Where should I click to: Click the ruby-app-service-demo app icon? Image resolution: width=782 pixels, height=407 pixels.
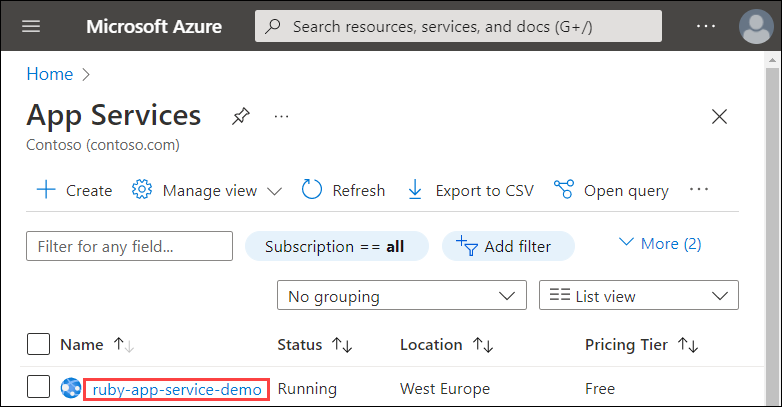pyautogui.click(x=71, y=389)
